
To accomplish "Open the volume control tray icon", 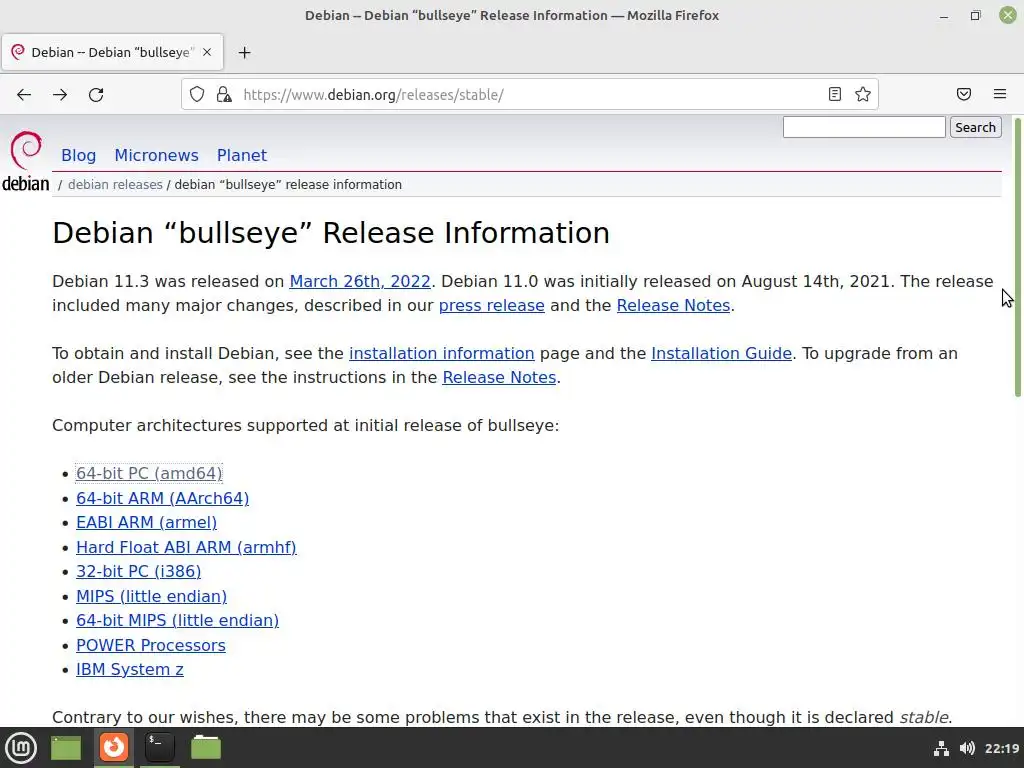I will (x=967, y=748).
